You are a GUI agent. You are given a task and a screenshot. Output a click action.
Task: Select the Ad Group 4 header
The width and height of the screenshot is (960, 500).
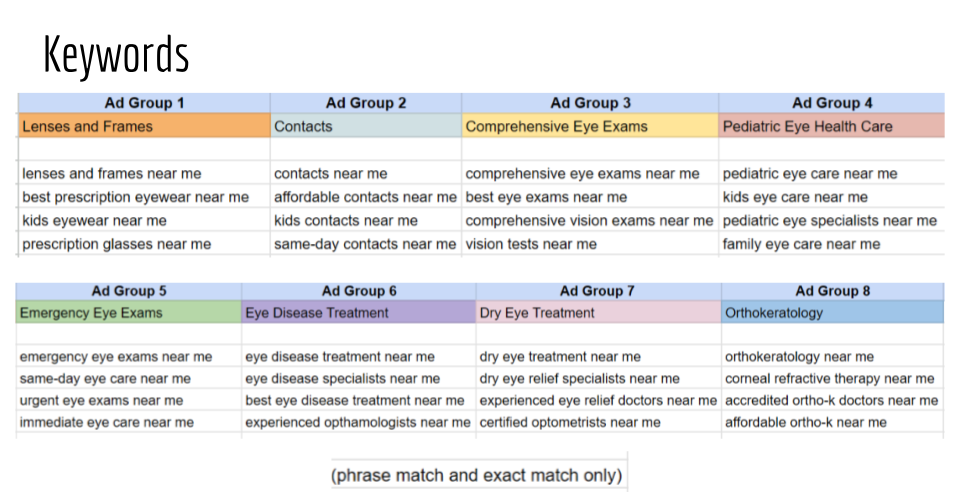[832, 103]
